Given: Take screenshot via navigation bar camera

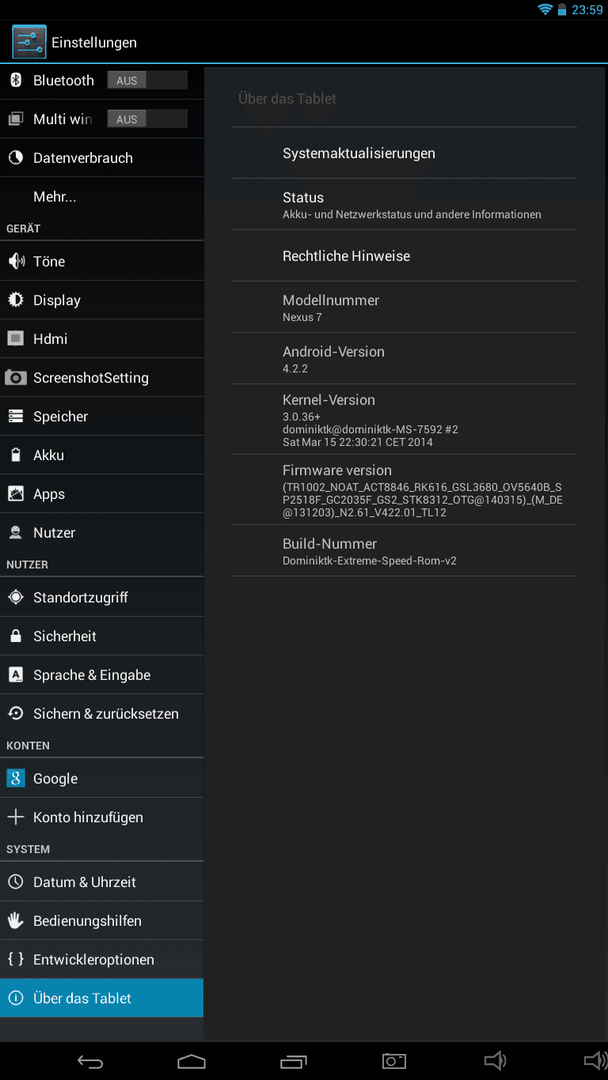Looking at the screenshot, I should [395, 1061].
